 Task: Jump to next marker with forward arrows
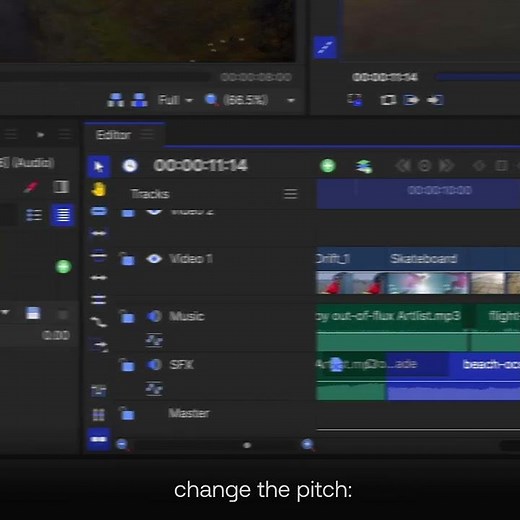[x=447, y=166]
